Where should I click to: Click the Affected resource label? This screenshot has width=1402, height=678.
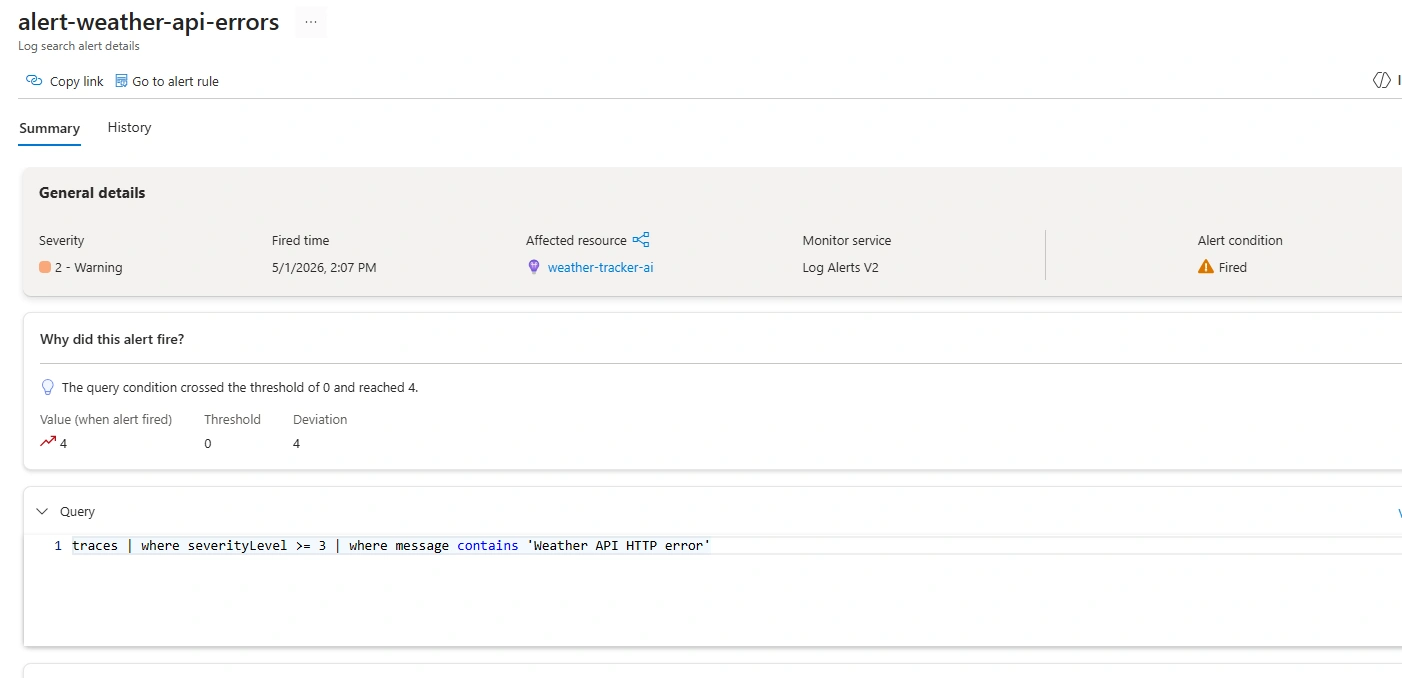[x=576, y=240]
